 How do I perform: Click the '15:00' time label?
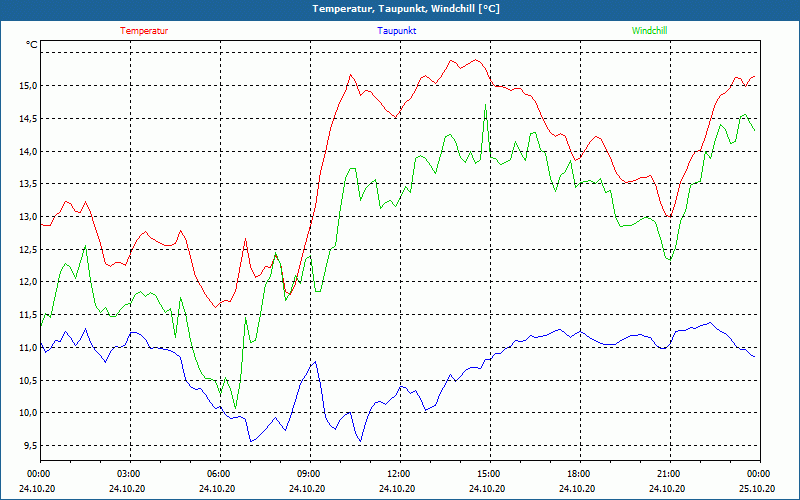click(x=488, y=474)
